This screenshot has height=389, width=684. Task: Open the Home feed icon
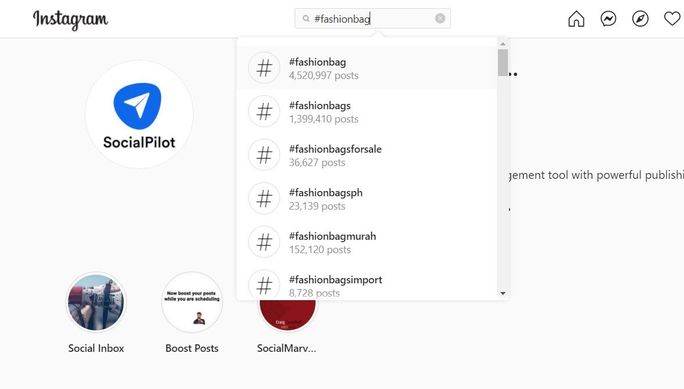(576, 19)
